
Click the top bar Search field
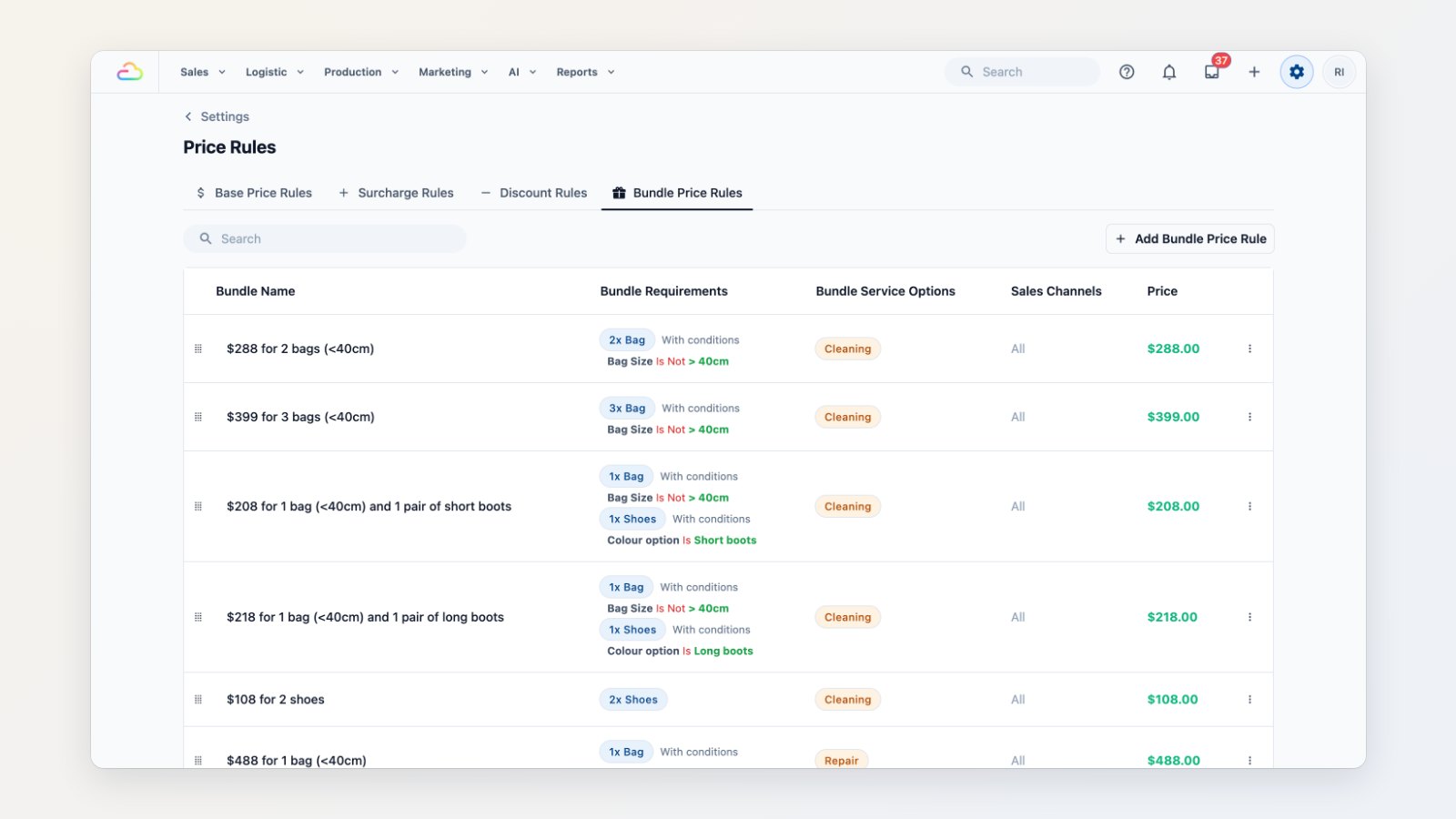(1022, 72)
